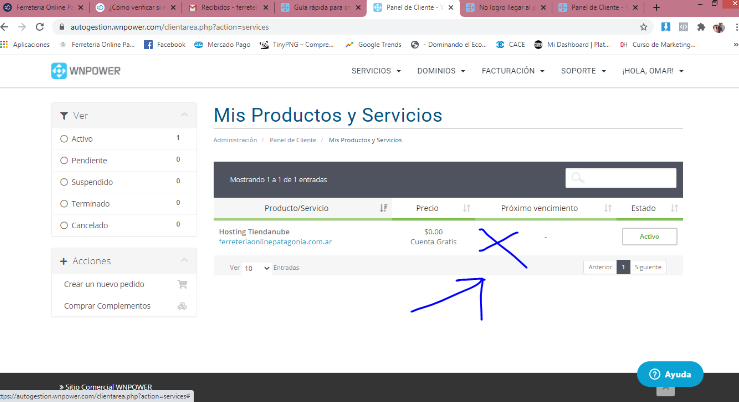This screenshot has width=739, height=402.
Task: Collapse the Ver filter panel
Action: [182, 116]
